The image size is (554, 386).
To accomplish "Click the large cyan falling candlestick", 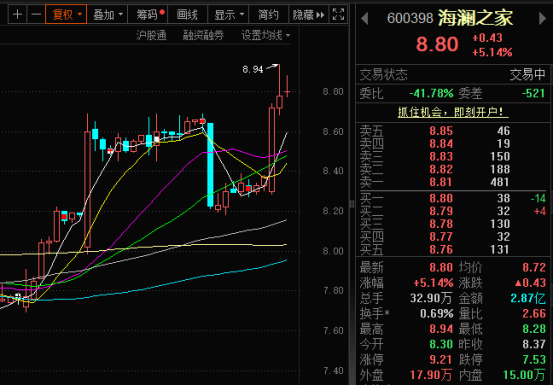I will tap(210, 165).
